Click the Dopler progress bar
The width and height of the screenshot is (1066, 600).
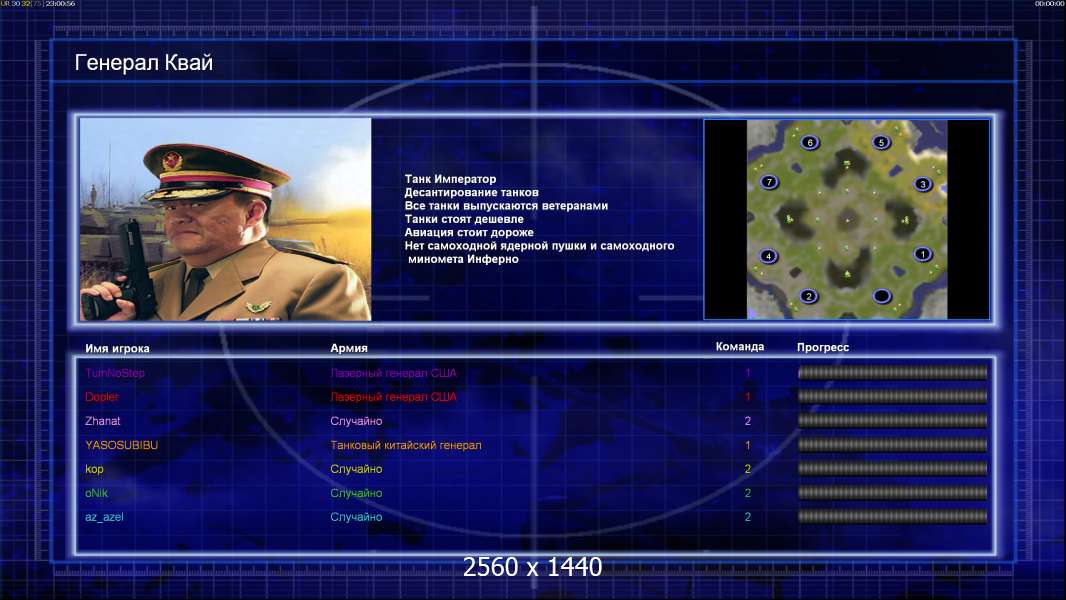pos(892,396)
